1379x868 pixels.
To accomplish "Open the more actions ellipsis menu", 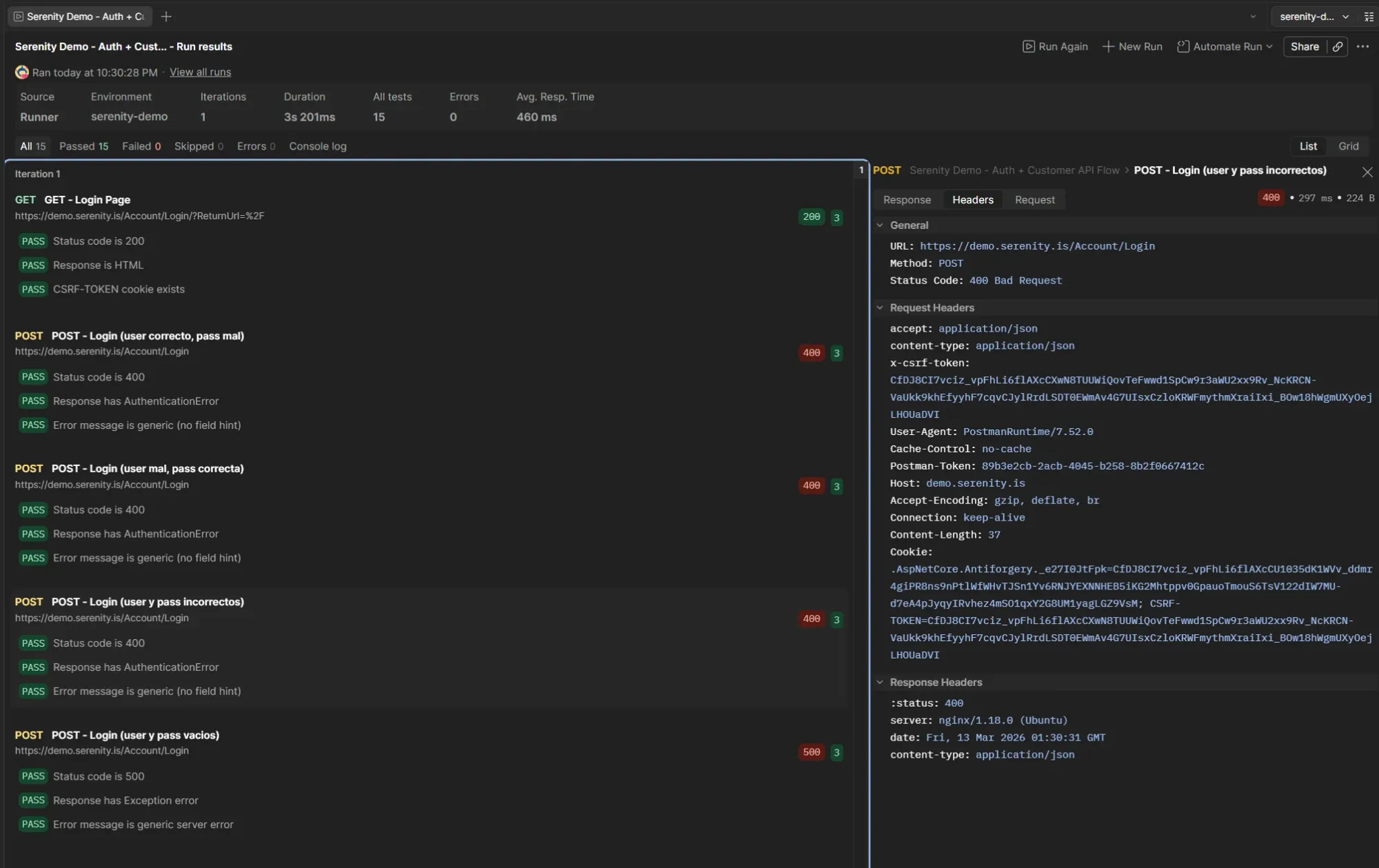I will coord(1363,46).
